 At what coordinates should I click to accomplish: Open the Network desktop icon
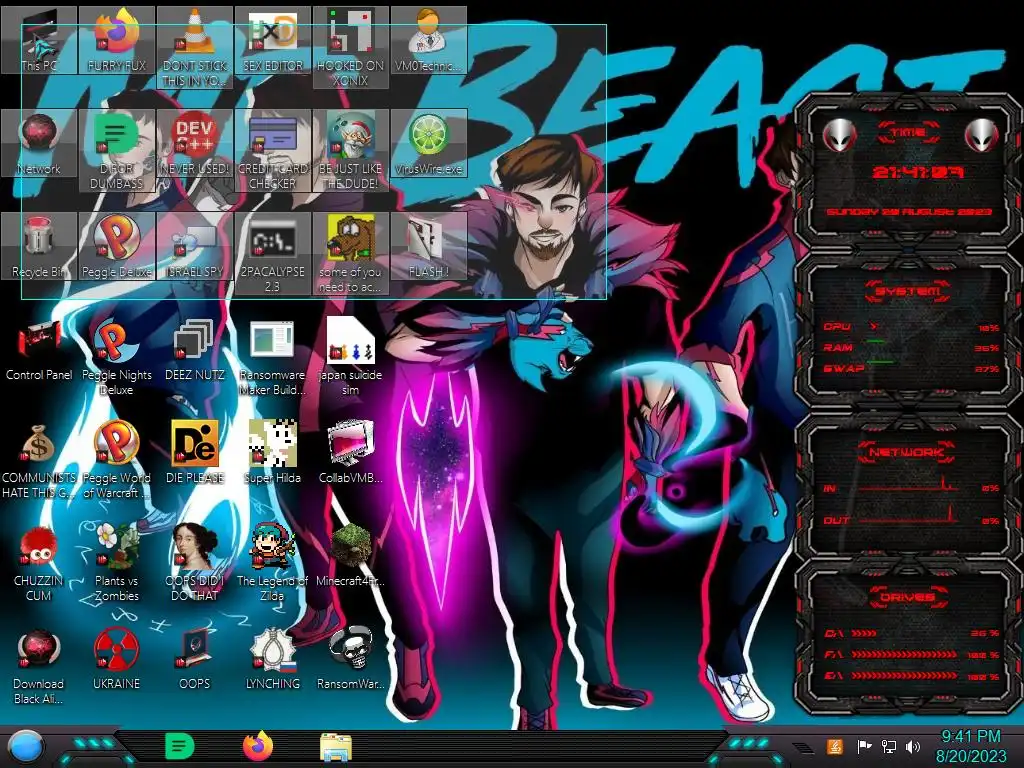(x=39, y=144)
